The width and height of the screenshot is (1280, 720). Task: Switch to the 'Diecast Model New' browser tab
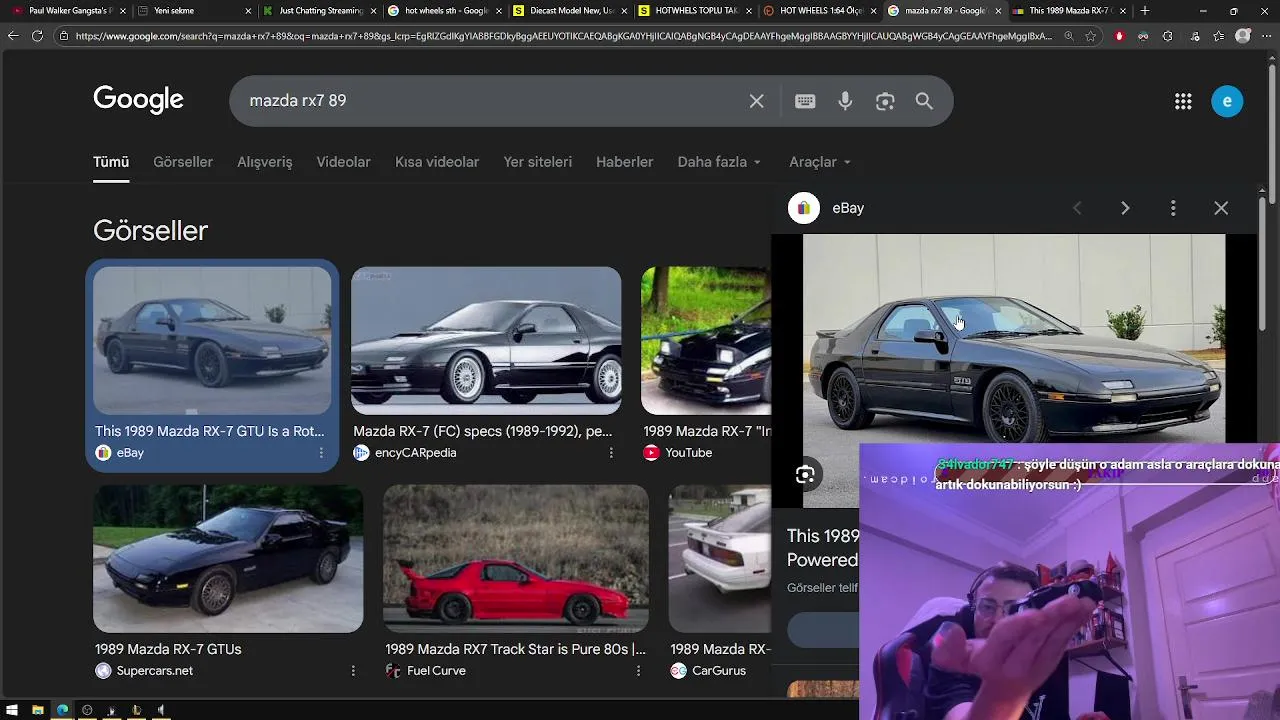[568, 11]
